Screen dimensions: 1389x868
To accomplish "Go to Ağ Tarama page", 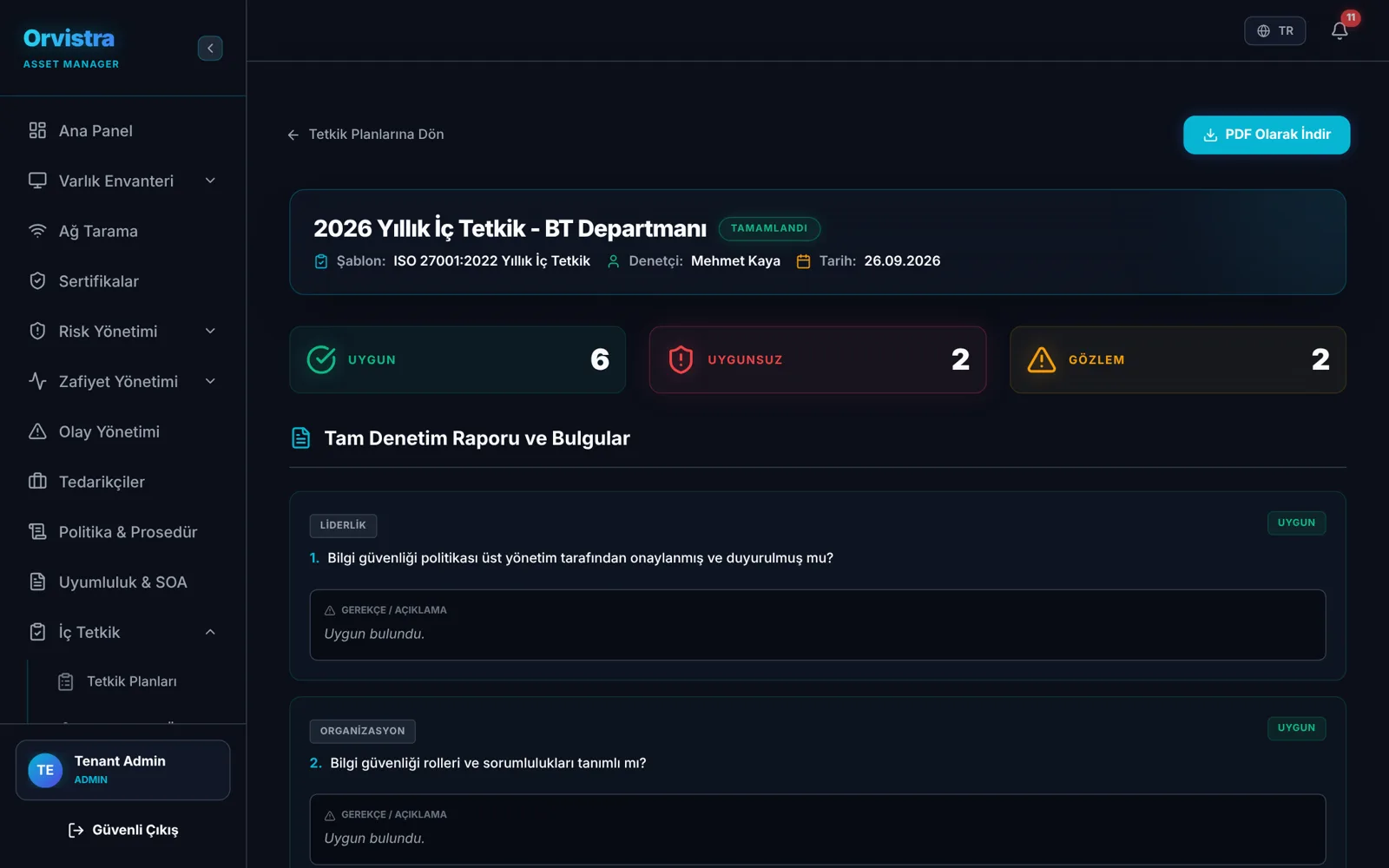I will [123, 231].
